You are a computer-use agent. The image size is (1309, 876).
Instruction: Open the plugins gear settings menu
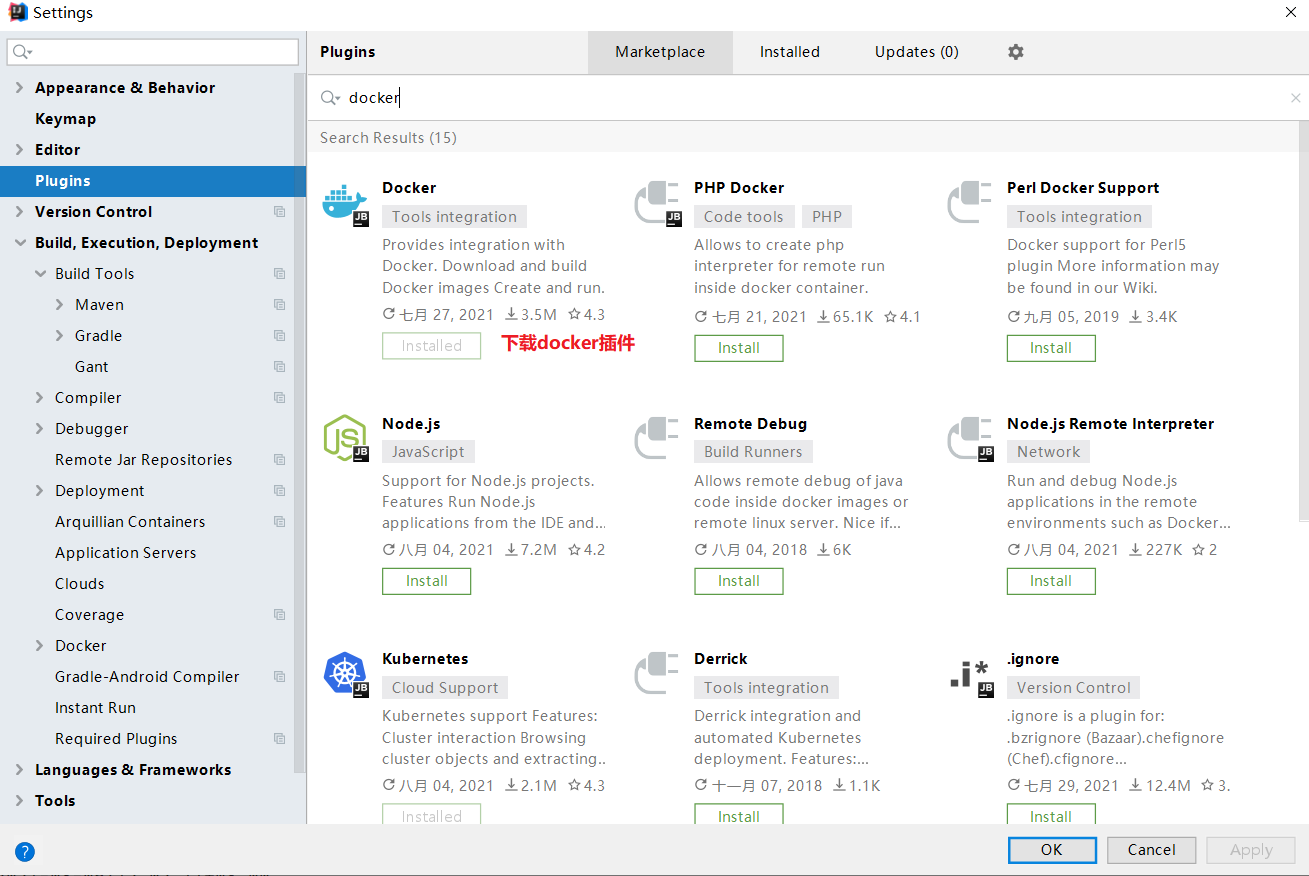pyautogui.click(x=1016, y=52)
